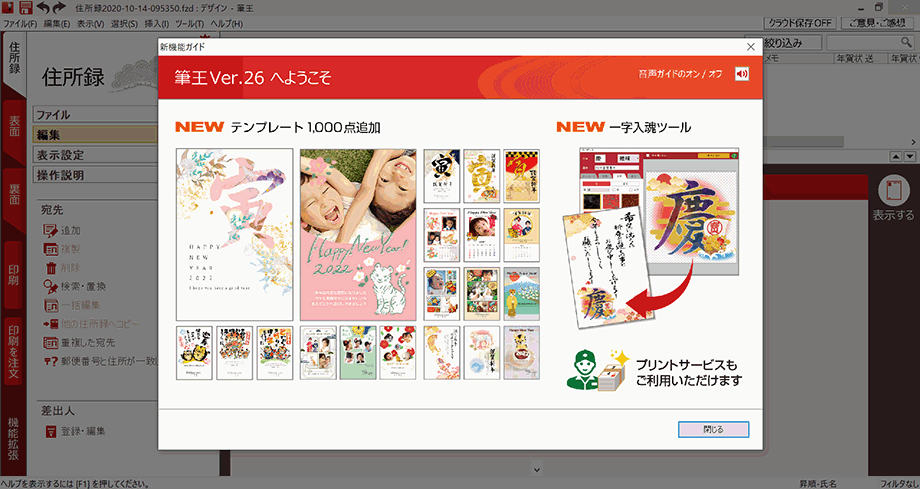This screenshot has height=489, width=920.
Task: Click the 検索・置換 icon
Action: click(x=51, y=286)
